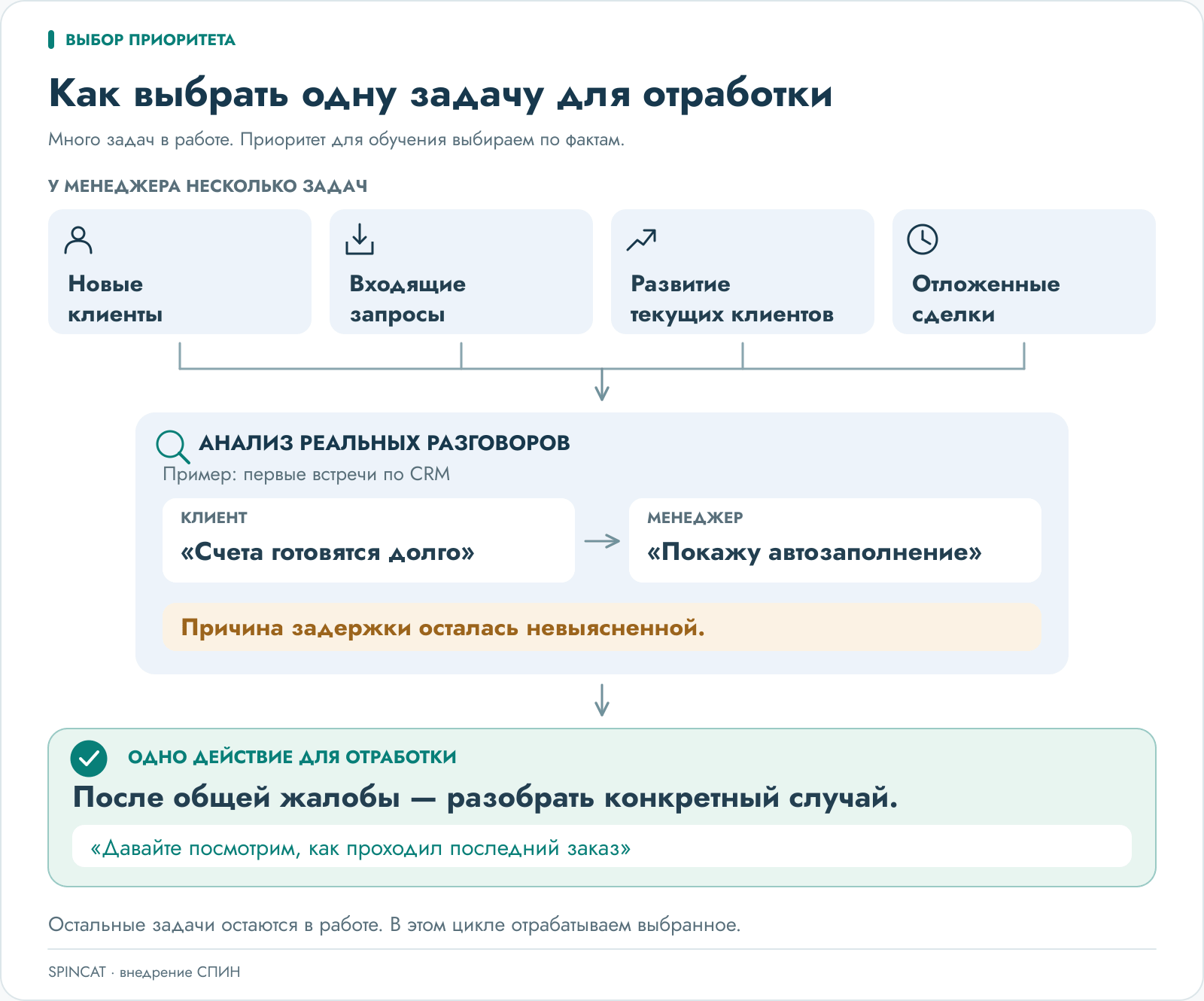Click the green checkmark circle icon
The height and width of the screenshot is (1001, 1204).
(x=89, y=757)
